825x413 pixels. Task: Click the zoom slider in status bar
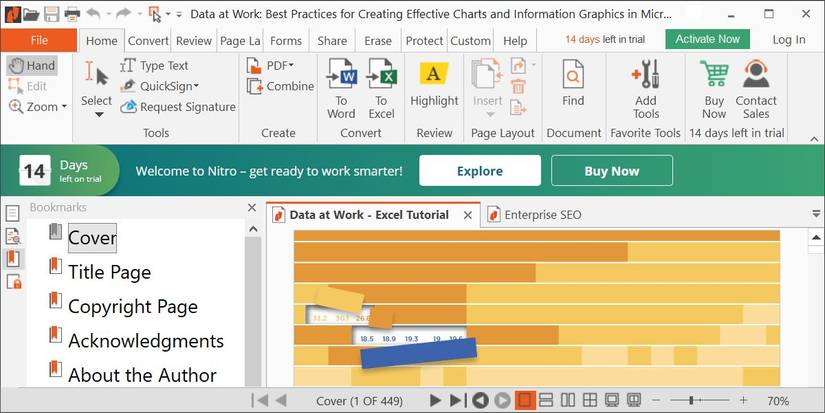pyautogui.click(x=700, y=401)
